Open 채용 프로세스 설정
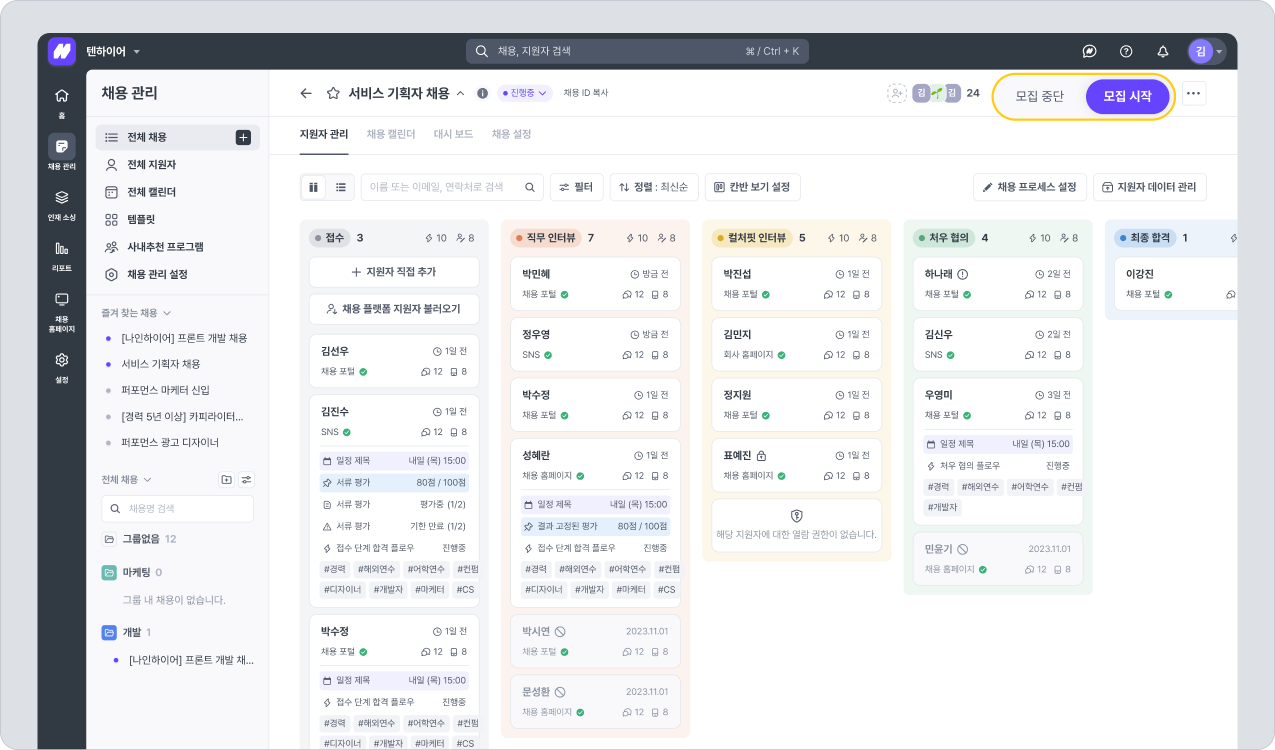Viewport: 1275px width, 750px height. point(1029,187)
